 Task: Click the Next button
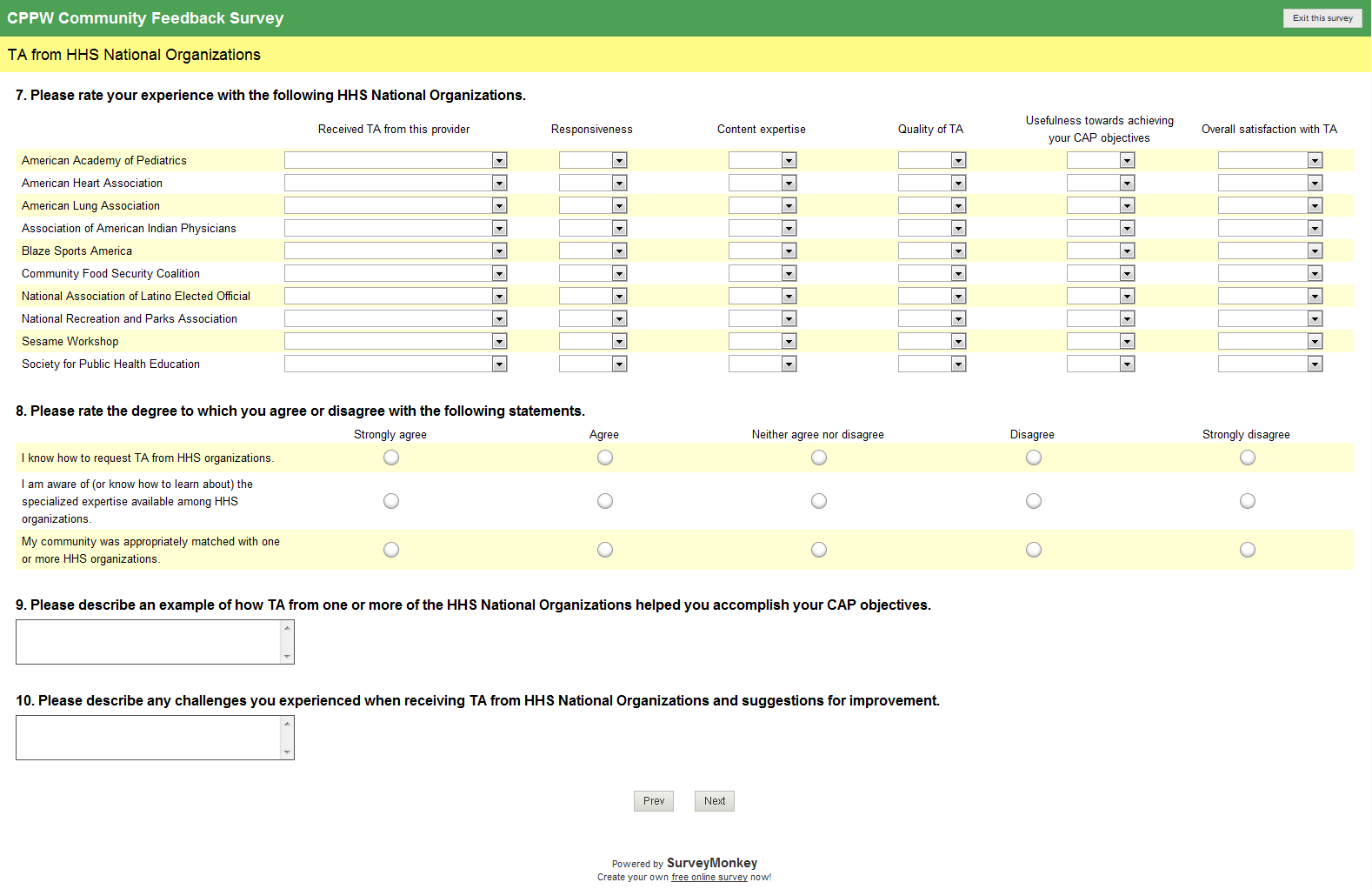(x=714, y=801)
